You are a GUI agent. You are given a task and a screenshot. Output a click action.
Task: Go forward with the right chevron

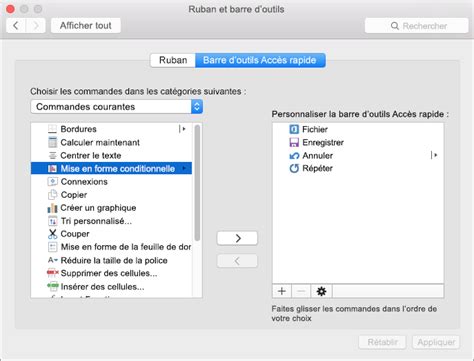point(36,25)
